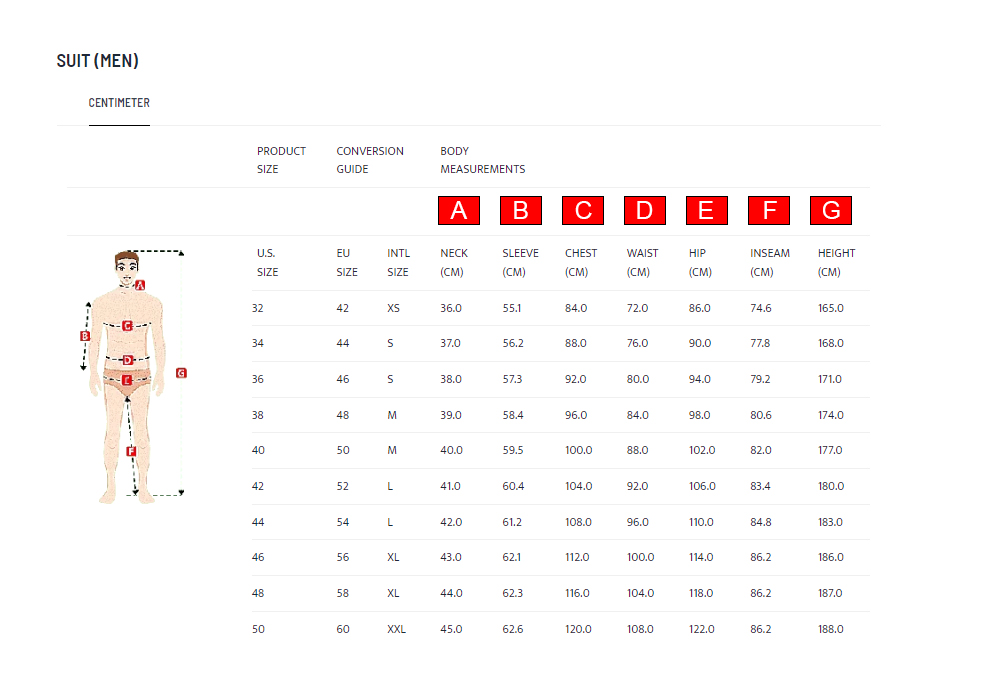Screen dimensions: 1000x700
Task: Click height value 188.0
Action: 831,629
